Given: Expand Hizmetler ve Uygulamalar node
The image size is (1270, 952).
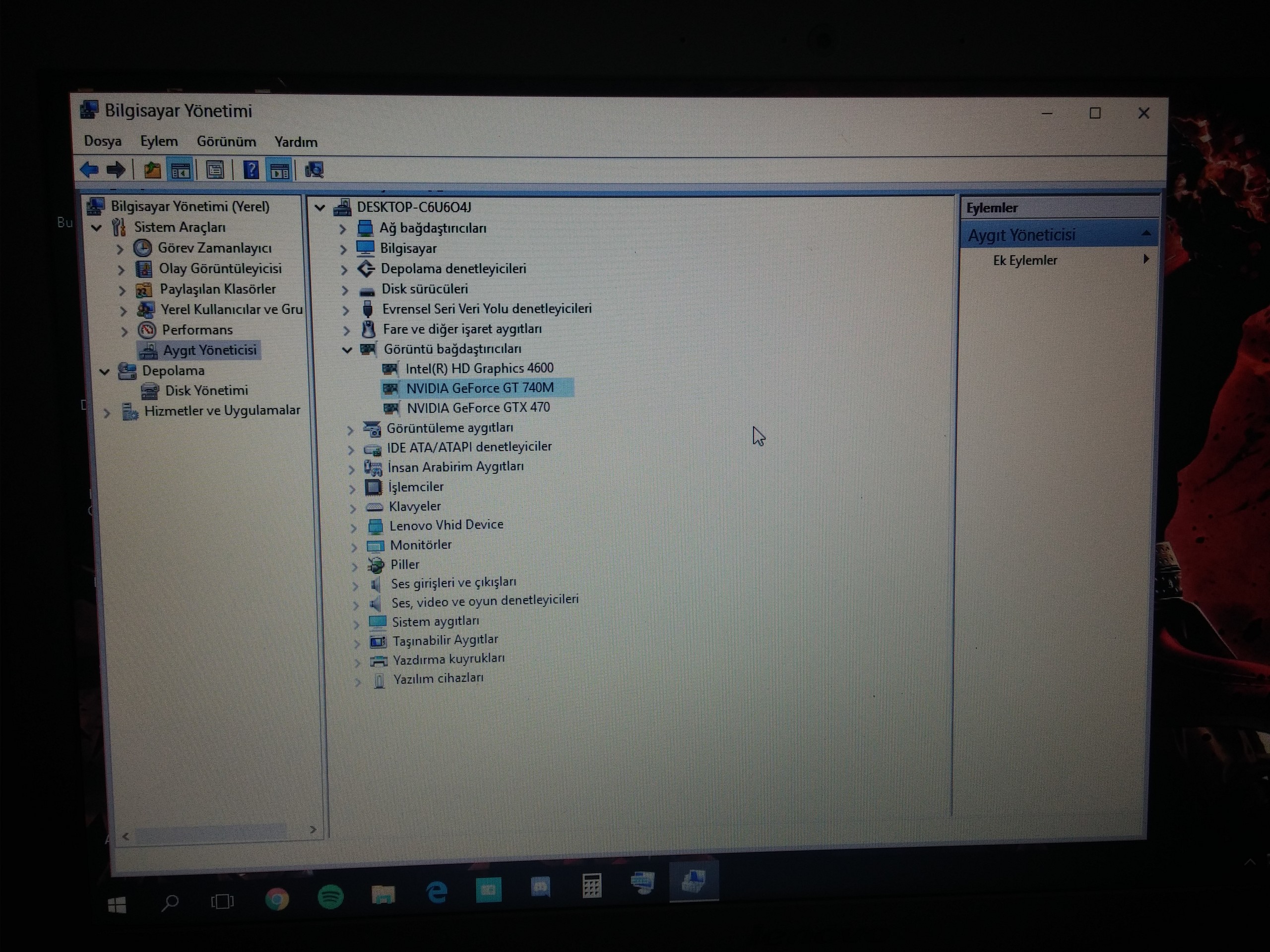Looking at the screenshot, I should 107,412.
